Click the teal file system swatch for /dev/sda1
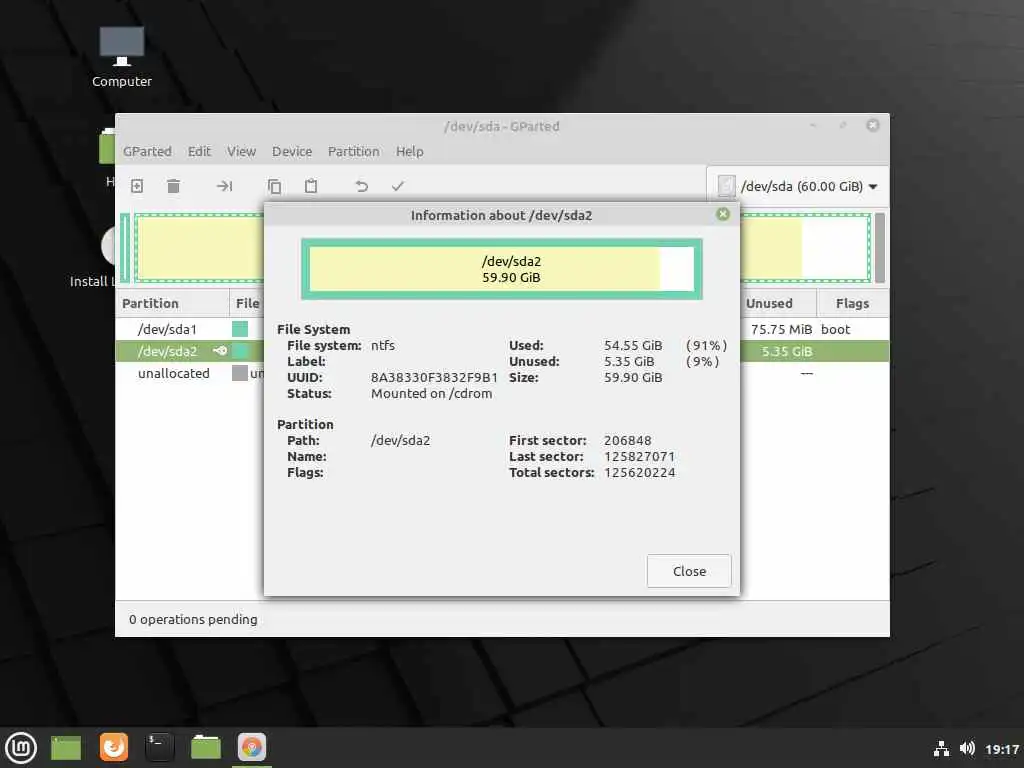 [x=240, y=329]
